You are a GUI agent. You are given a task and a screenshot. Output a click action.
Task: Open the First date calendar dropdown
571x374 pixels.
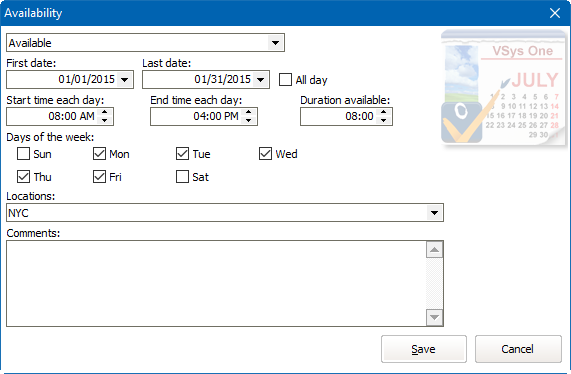[125, 79]
